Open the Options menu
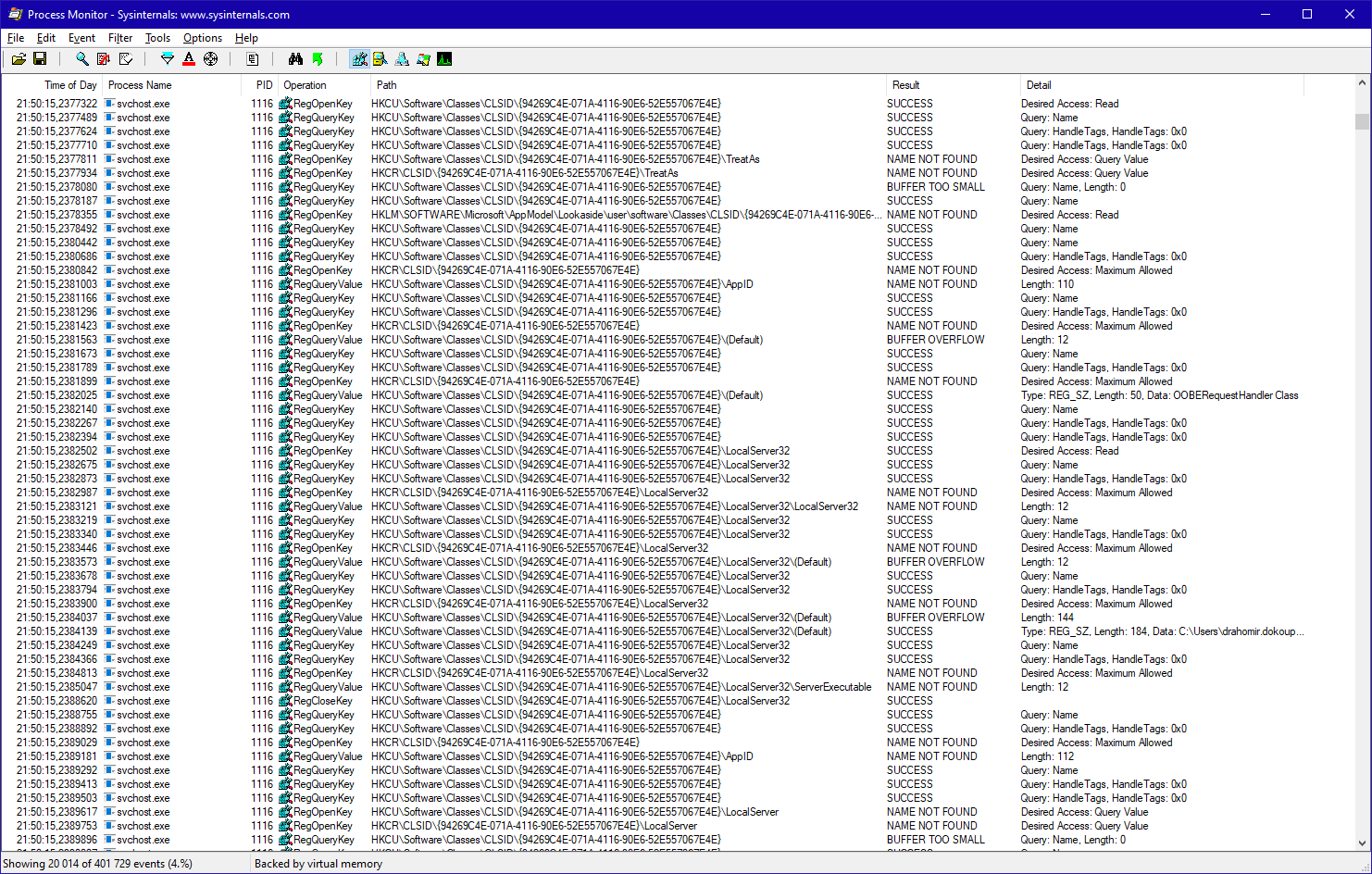 (x=202, y=38)
